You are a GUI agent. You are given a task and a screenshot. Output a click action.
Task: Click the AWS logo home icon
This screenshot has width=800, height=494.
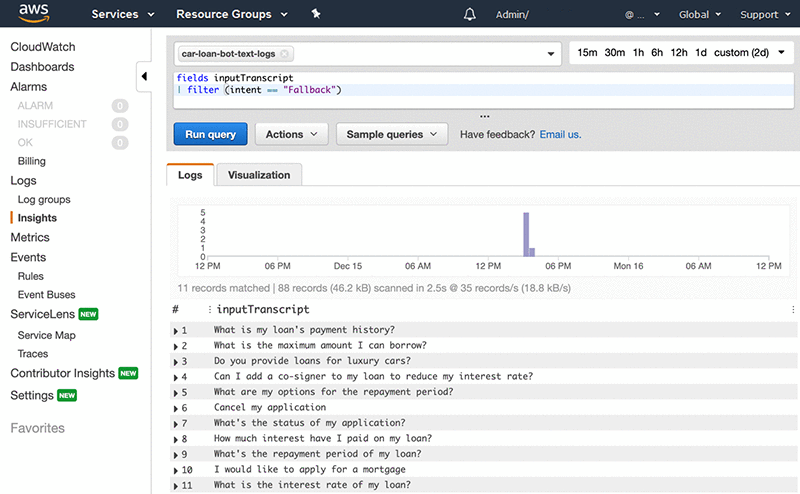[35, 14]
